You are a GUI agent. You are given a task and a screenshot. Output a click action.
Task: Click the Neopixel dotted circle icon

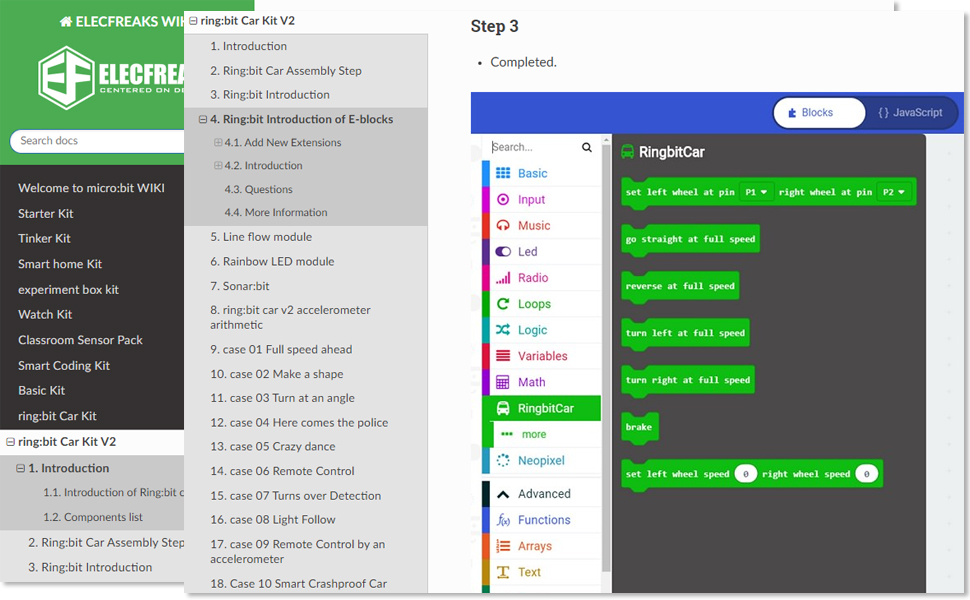pyautogui.click(x=503, y=460)
